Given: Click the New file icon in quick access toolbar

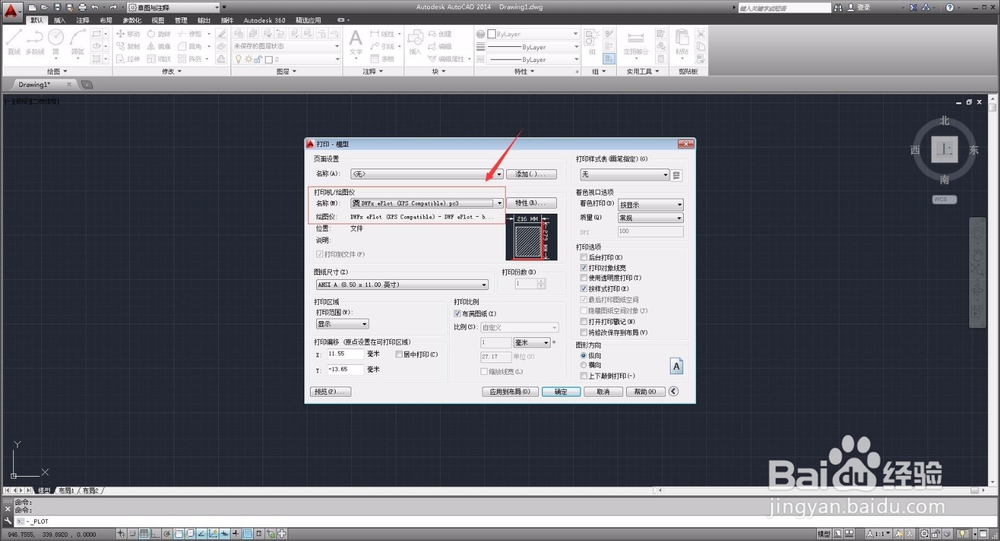Looking at the screenshot, I should pos(32,7).
